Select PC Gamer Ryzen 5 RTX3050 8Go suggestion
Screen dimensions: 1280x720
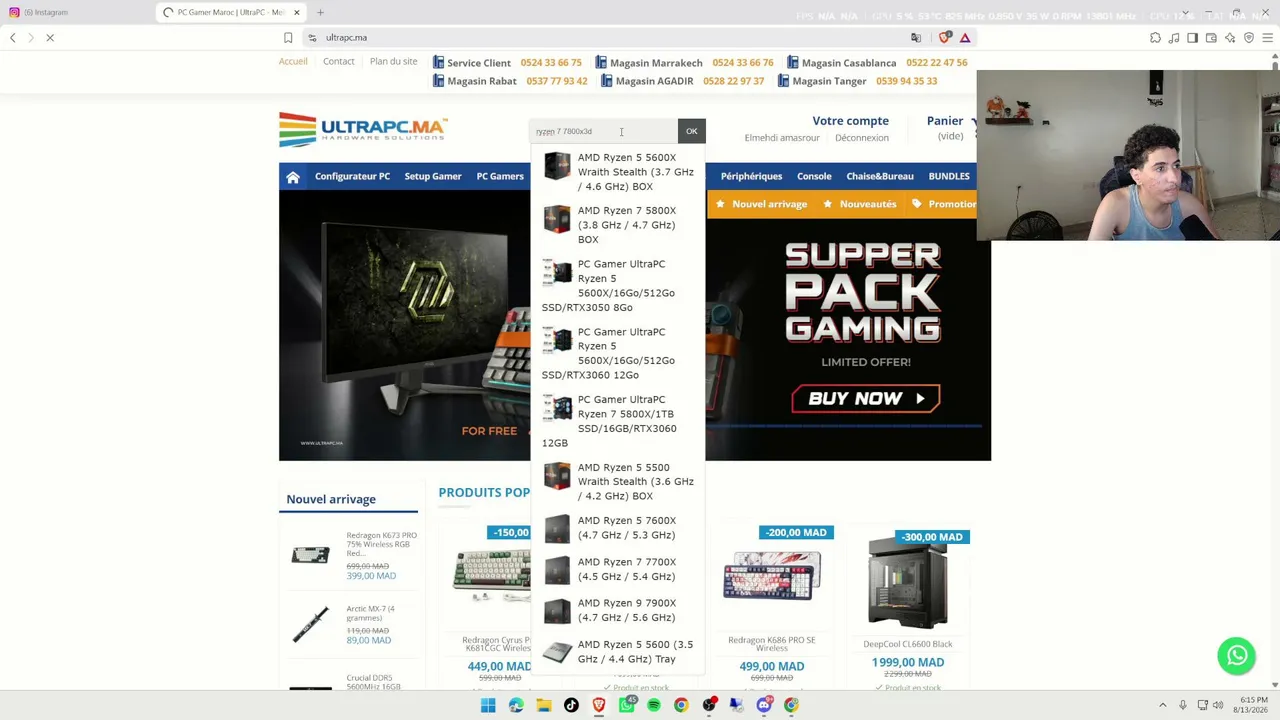pos(617,286)
